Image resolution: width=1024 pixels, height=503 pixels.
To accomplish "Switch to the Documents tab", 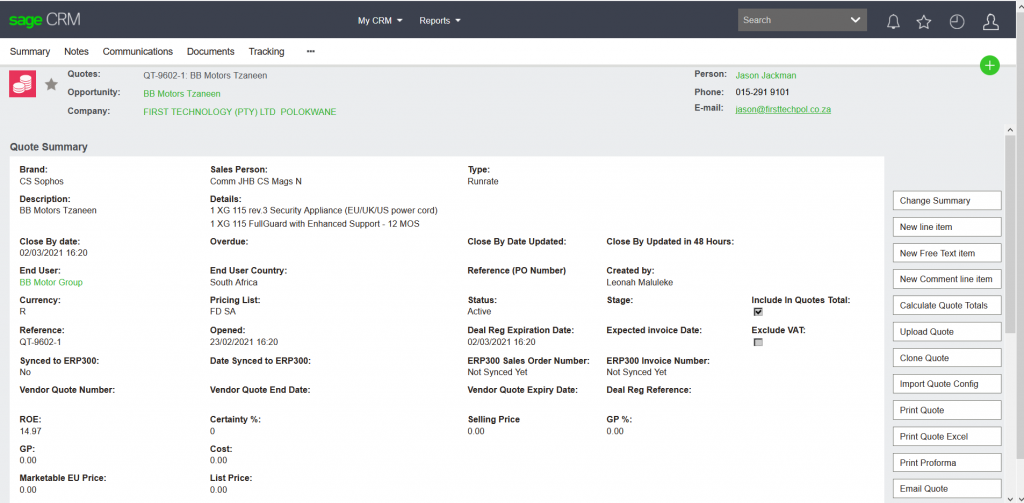I will click(210, 51).
